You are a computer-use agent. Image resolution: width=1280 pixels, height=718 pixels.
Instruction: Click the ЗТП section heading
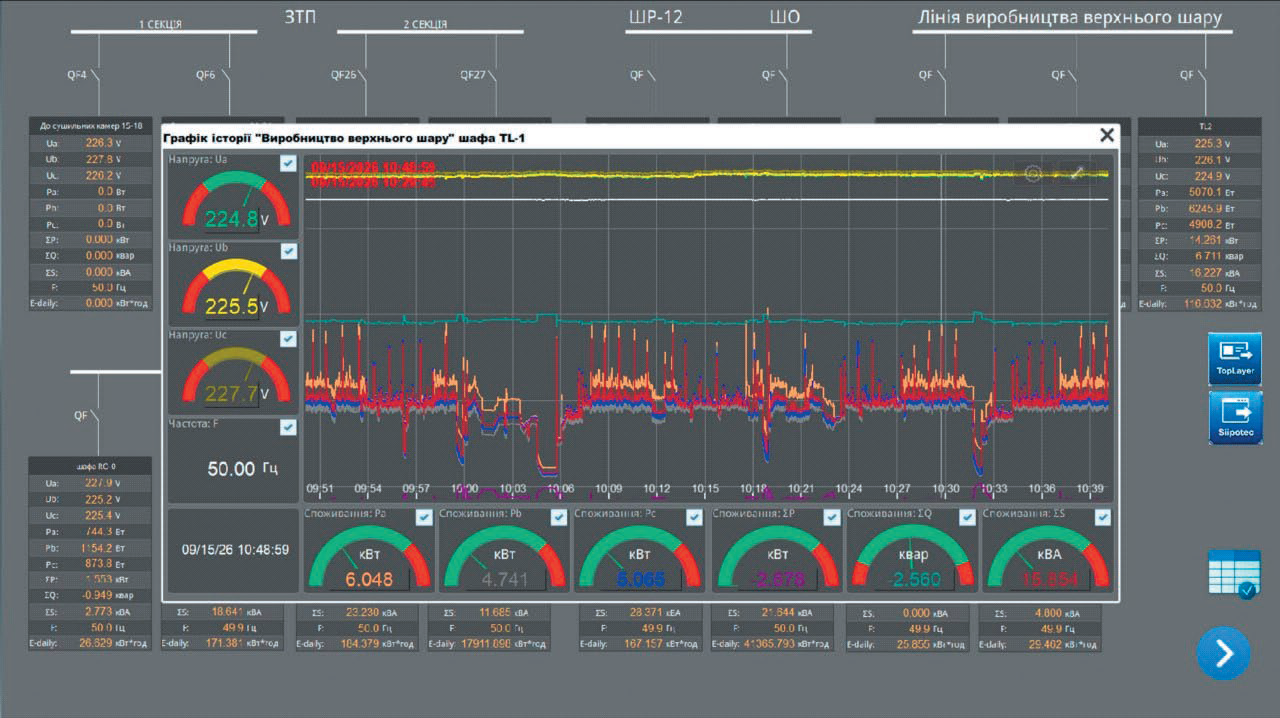(299, 17)
